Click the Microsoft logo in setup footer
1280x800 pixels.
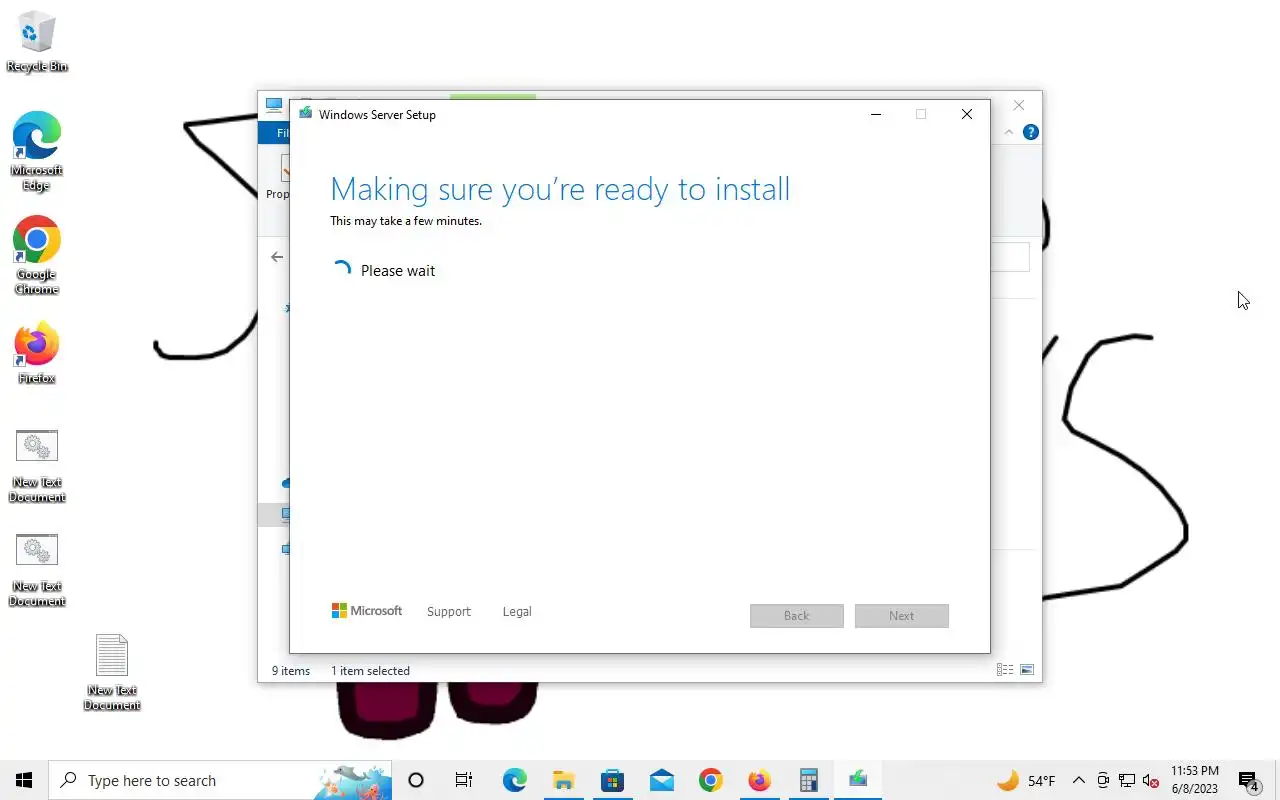pyautogui.click(x=367, y=611)
